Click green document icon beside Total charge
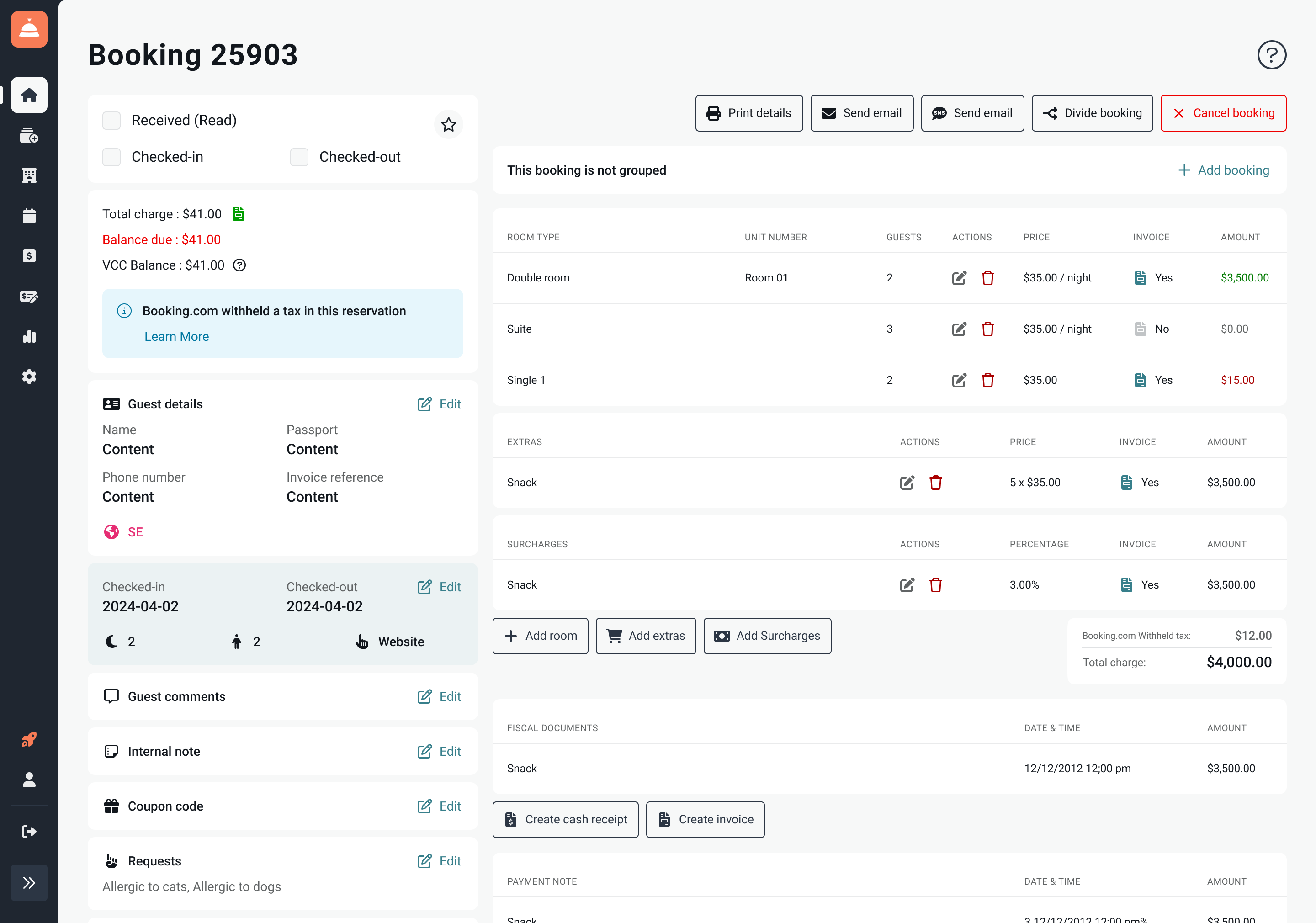 [x=239, y=214]
